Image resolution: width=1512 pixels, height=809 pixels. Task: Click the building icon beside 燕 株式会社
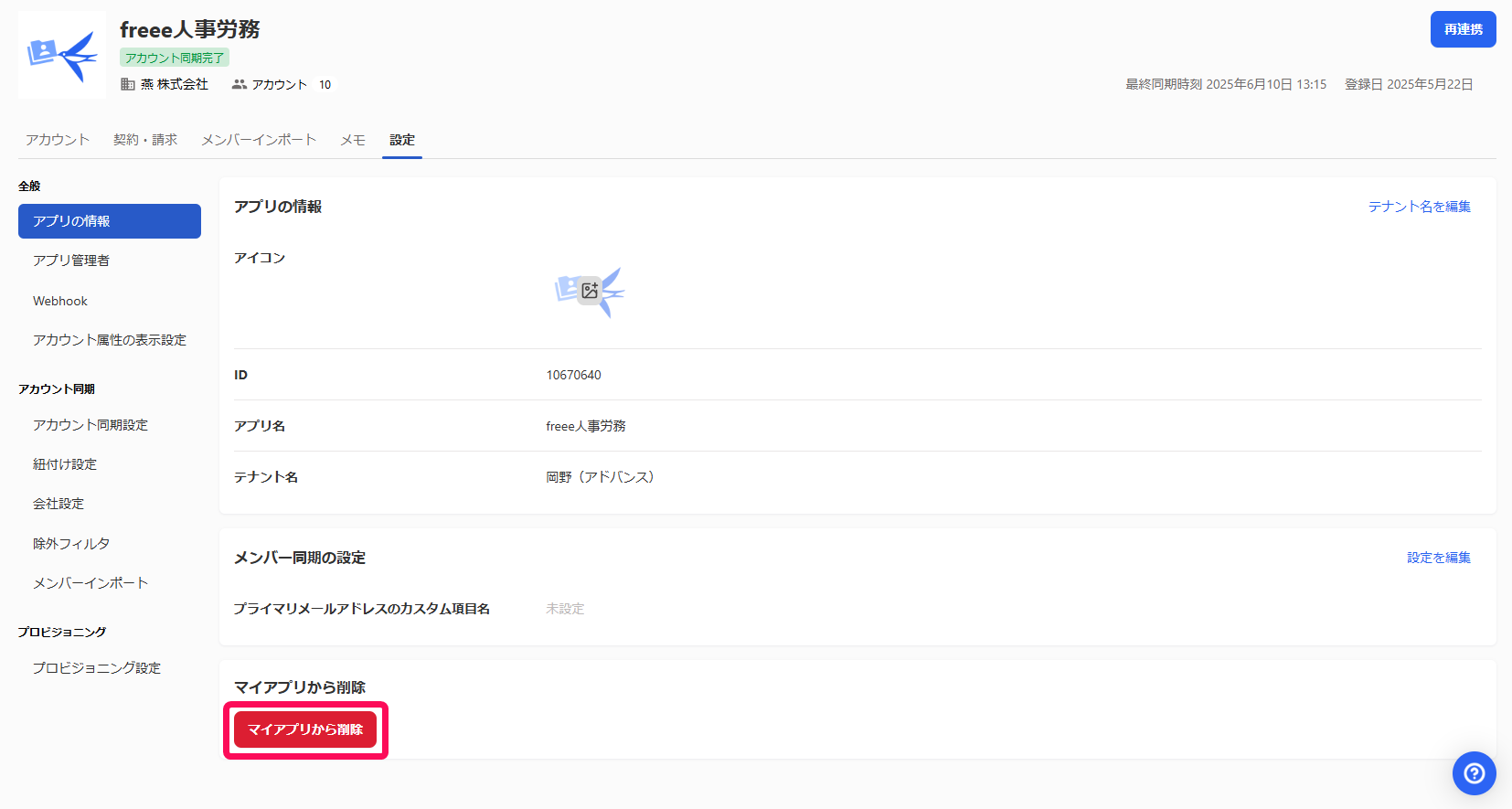pos(128,84)
